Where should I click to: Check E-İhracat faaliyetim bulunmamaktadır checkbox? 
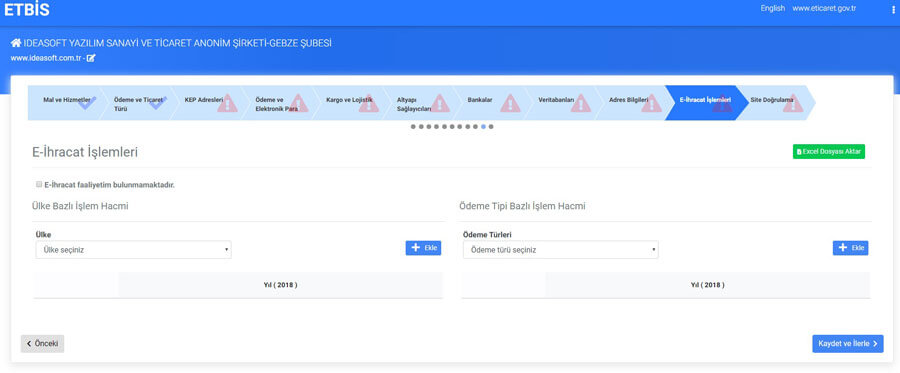[x=39, y=185]
